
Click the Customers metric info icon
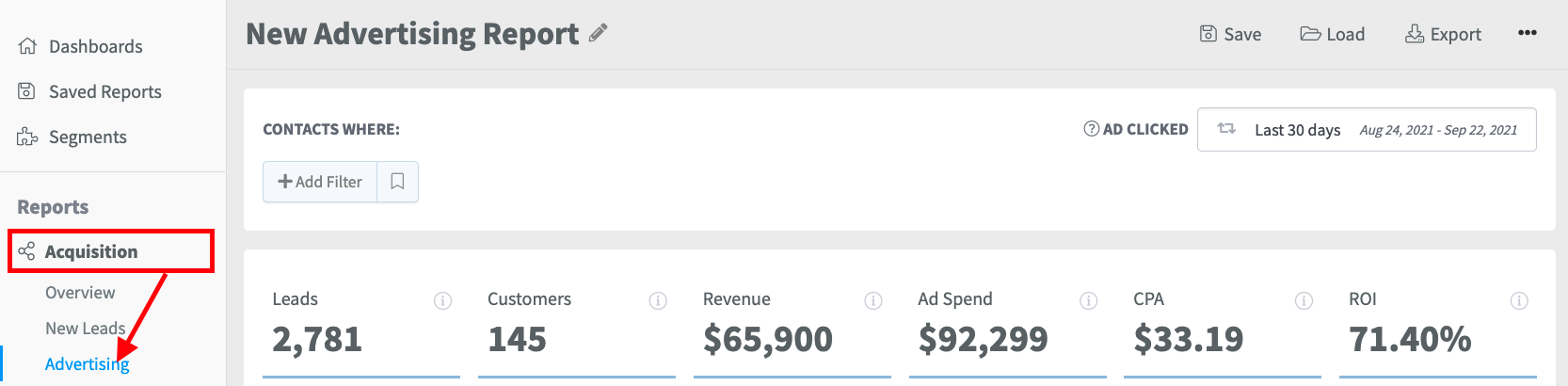coord(658,300)
